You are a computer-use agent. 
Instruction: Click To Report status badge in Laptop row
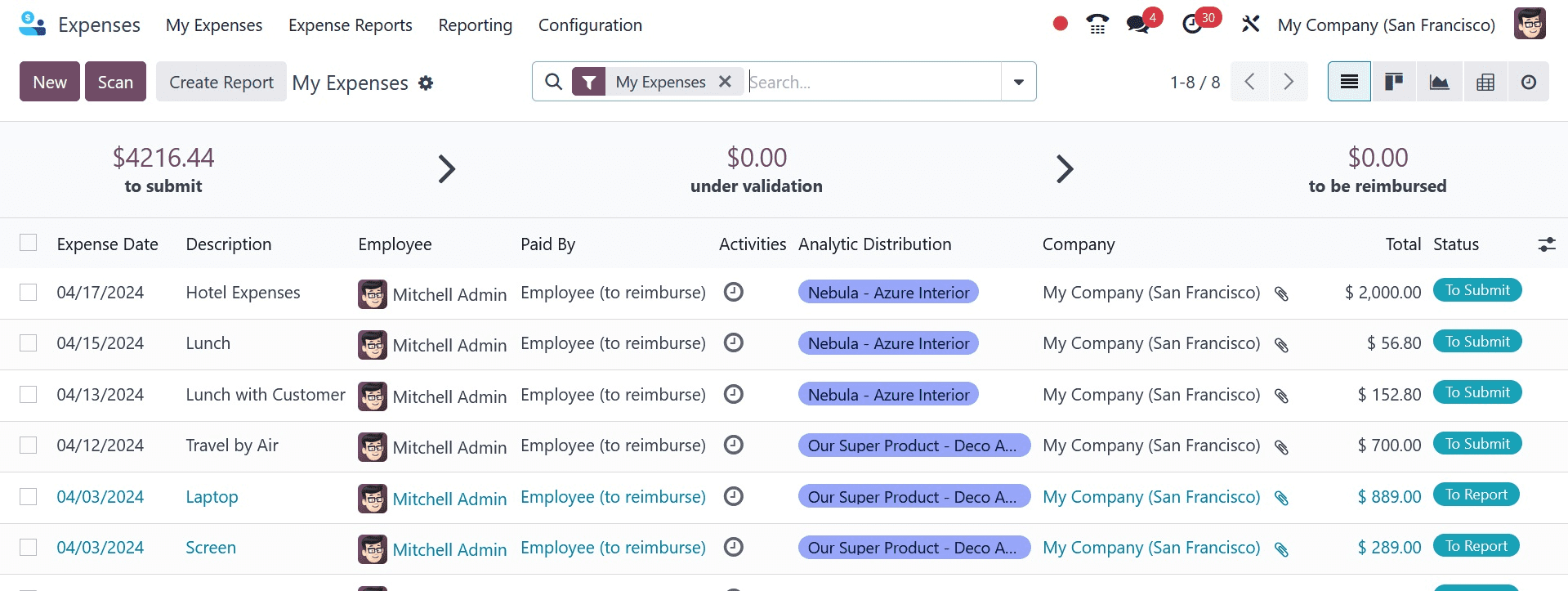coord(1476,495)
